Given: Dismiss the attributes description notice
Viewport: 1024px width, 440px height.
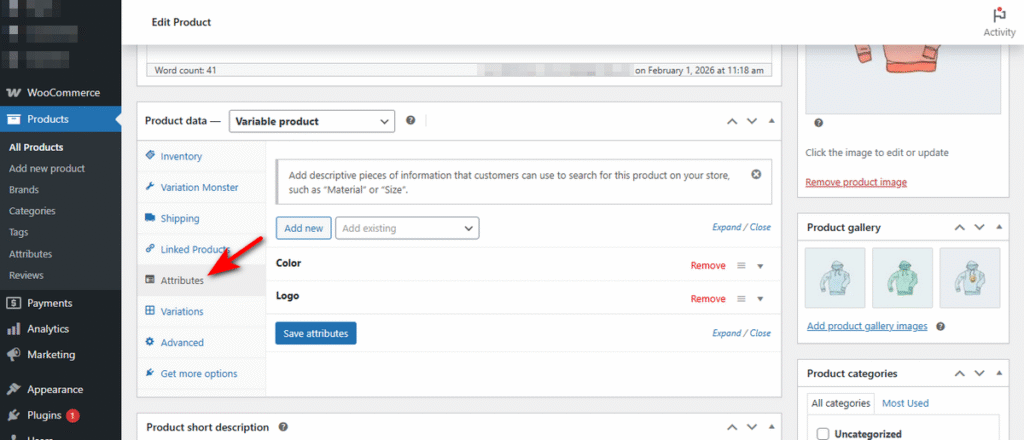Looking at the screenshot, I should [756, 174].
